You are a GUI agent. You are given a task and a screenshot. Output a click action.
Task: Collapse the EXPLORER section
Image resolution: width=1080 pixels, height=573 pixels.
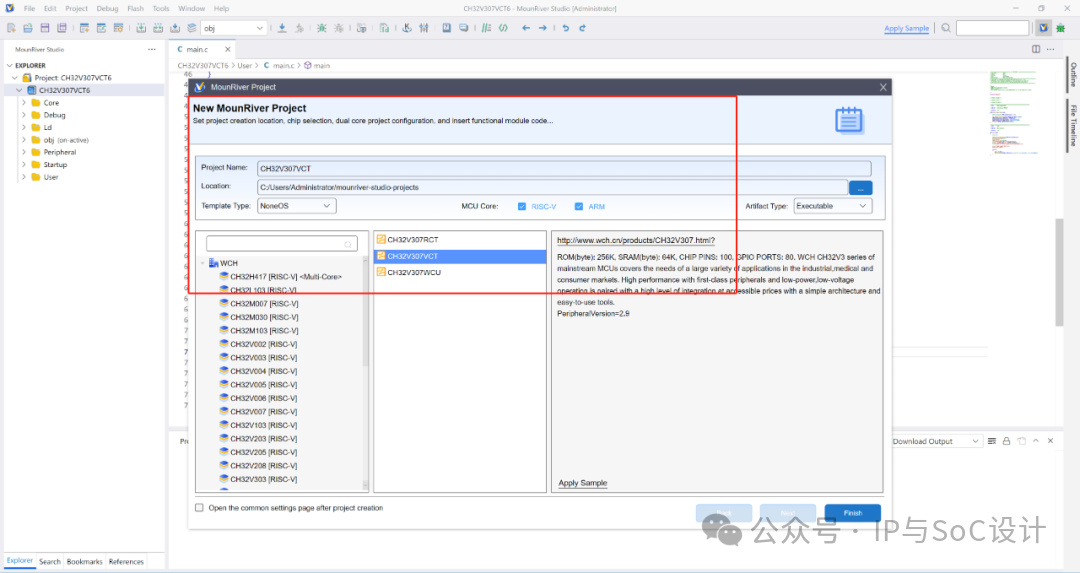(10, 65)
